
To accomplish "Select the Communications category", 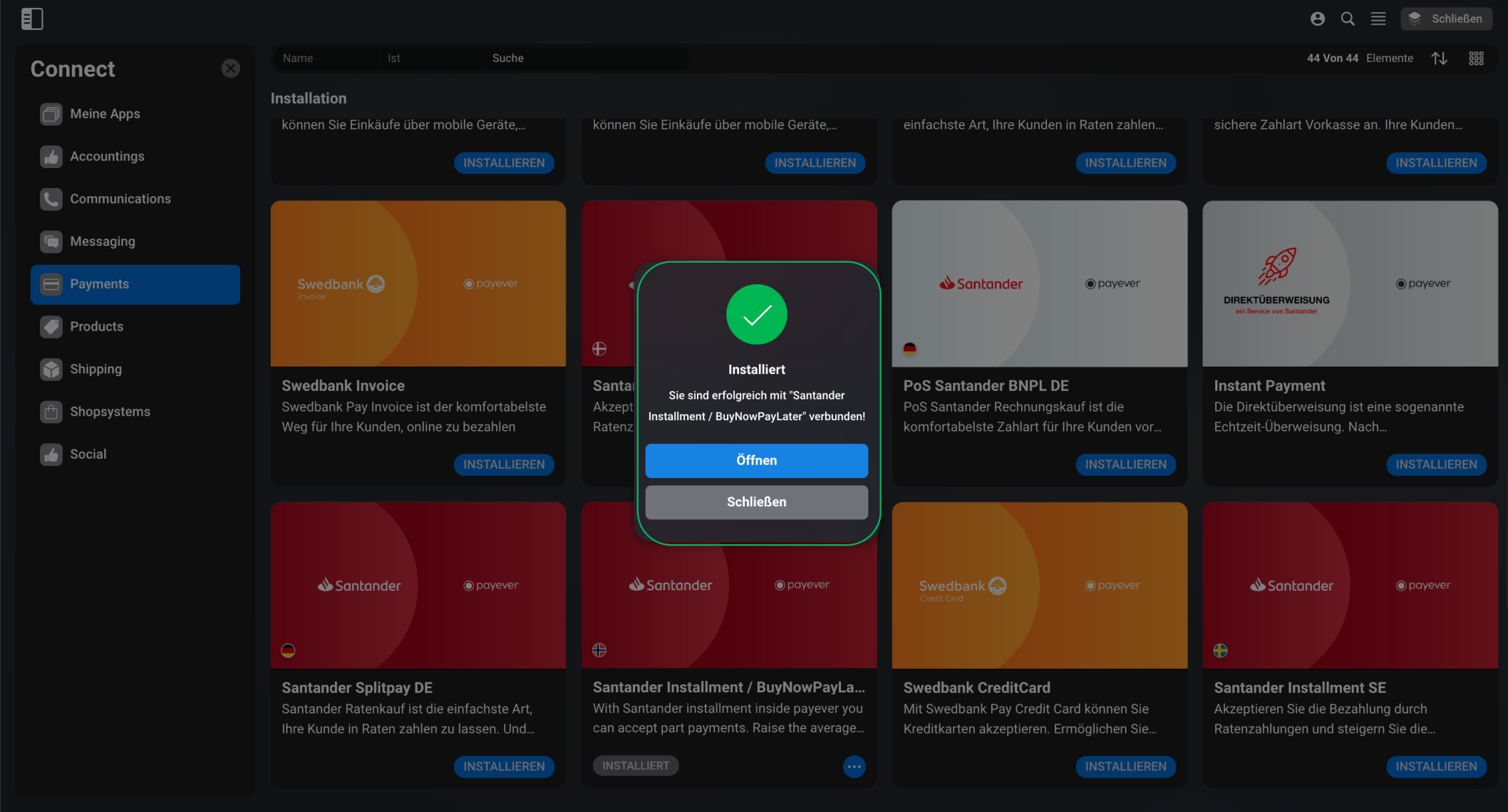I will (x=135, y=199).
